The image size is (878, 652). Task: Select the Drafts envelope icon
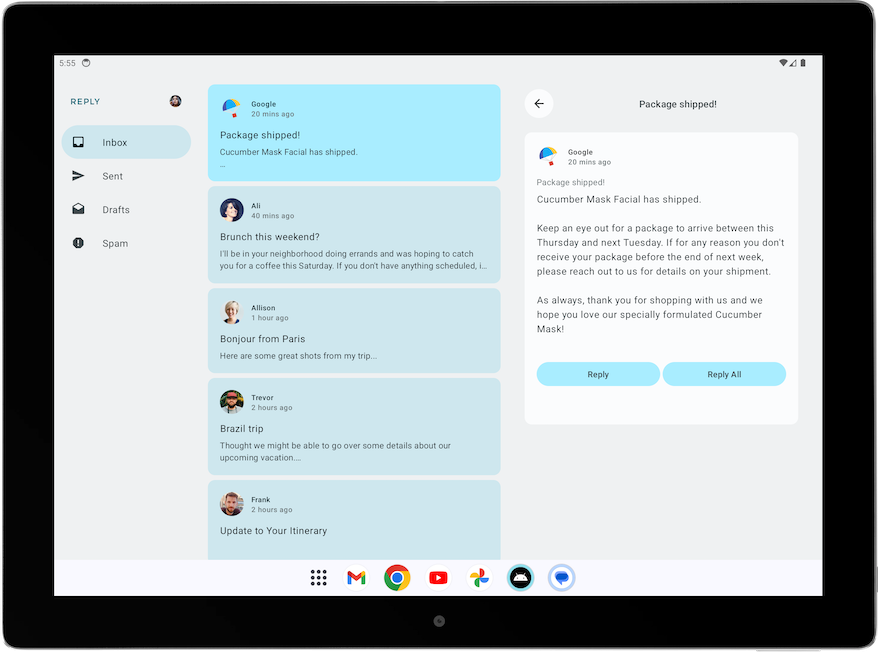[x=78, y=209]
